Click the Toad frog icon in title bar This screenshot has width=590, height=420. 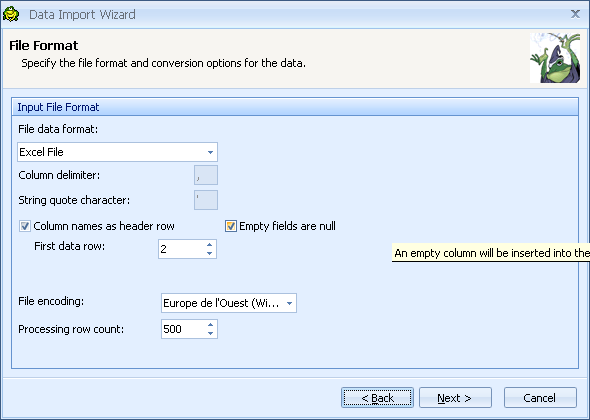tap(11, 14)
